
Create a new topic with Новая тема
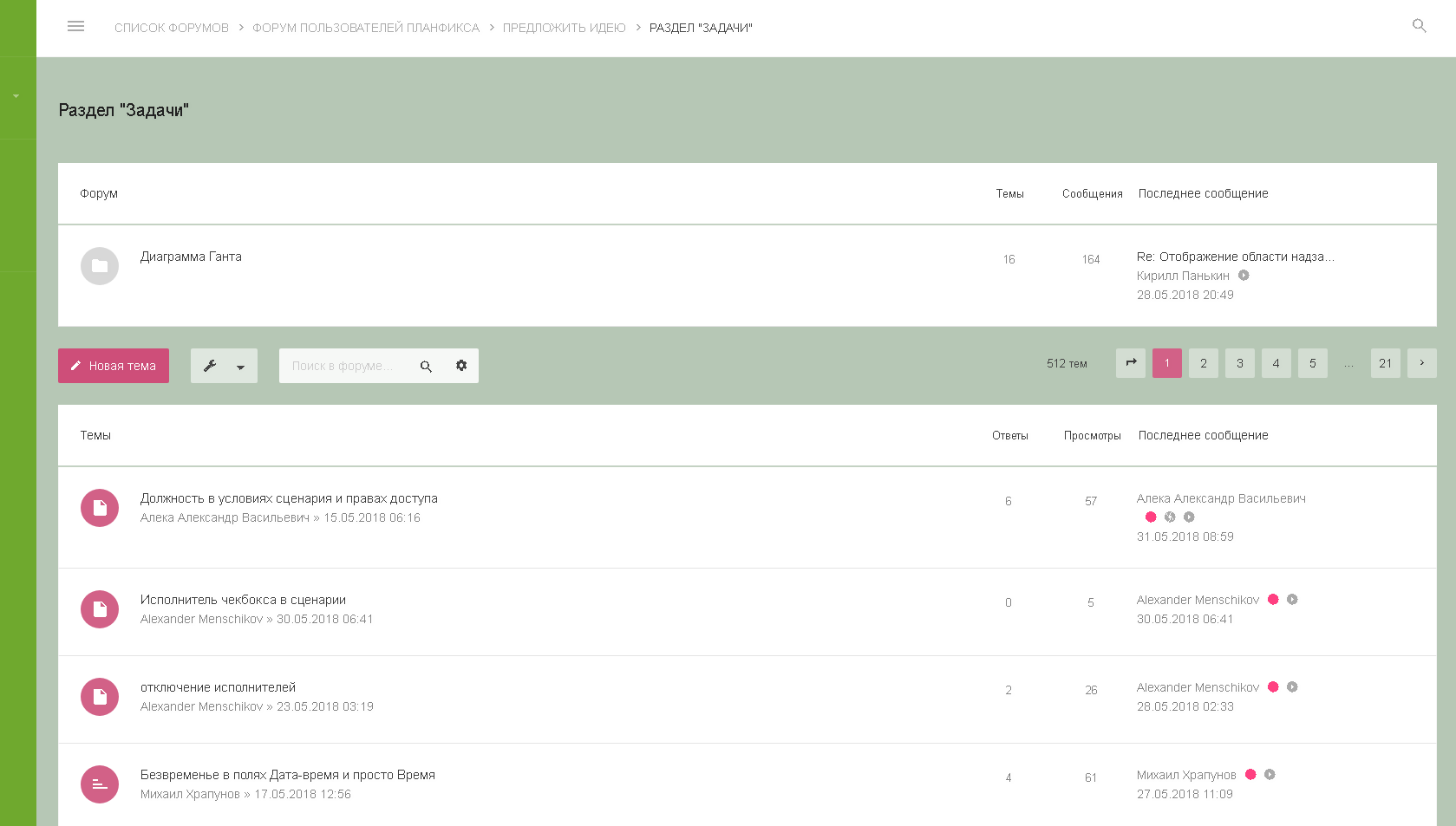click(x=114, y=366)
